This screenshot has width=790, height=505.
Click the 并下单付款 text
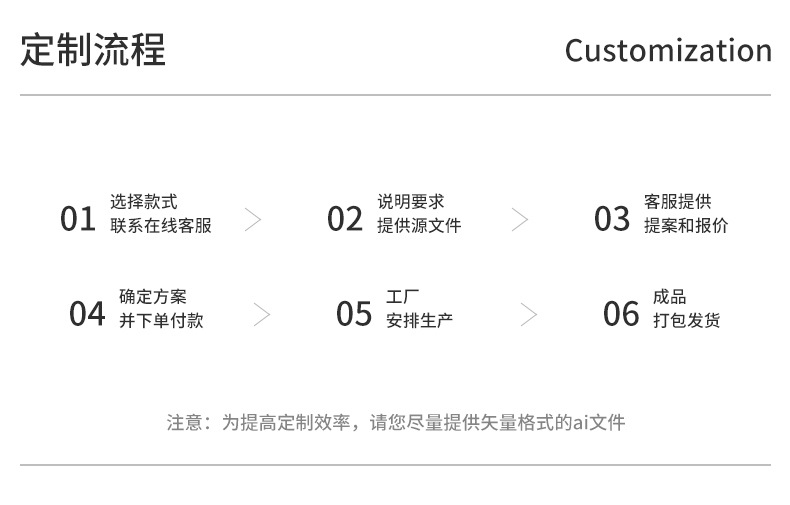161,321
